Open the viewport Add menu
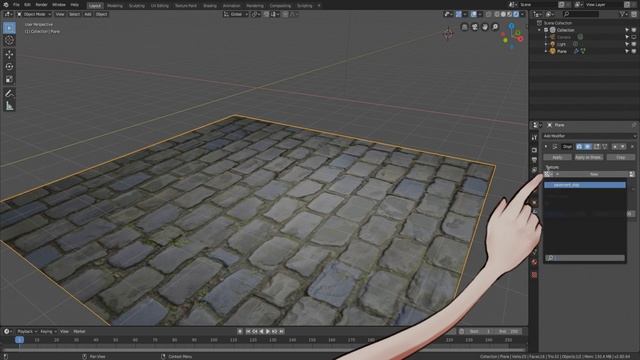 (88, 14)
